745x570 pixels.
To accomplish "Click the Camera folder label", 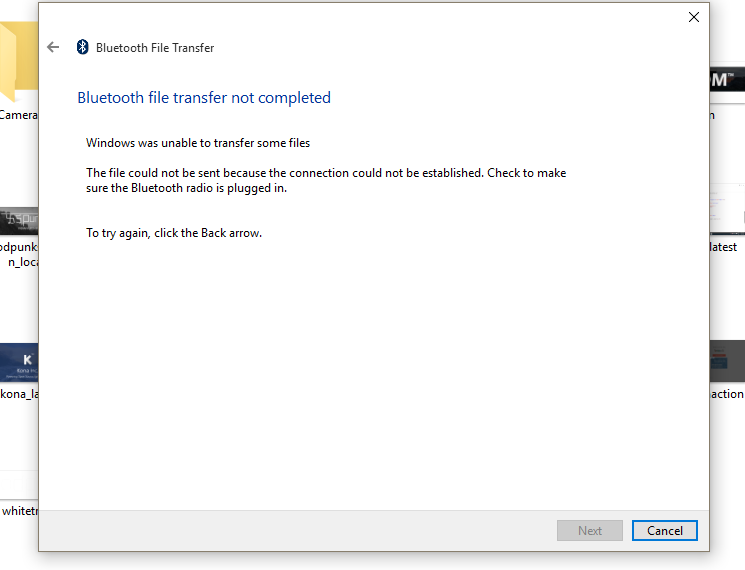I will click(19, 115).
